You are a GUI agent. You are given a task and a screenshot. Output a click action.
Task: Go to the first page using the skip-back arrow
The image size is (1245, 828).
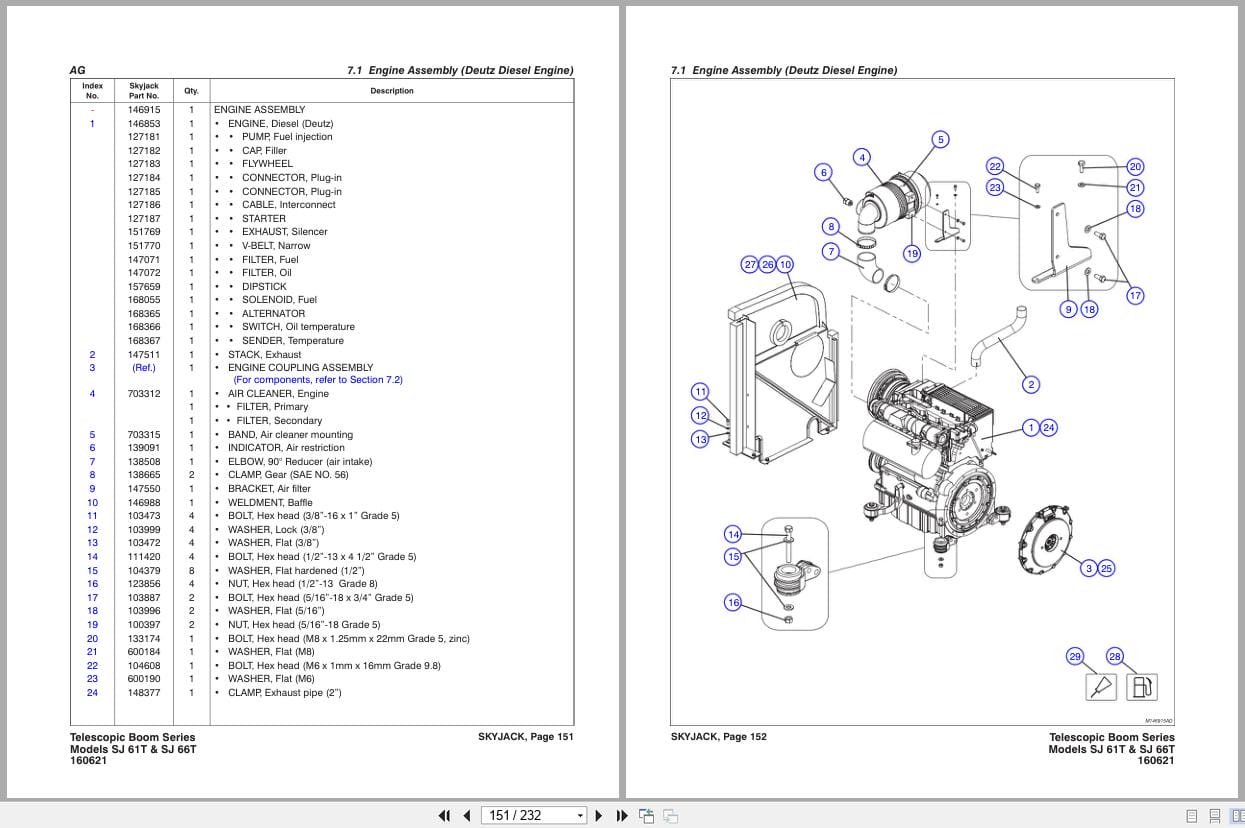coord(445,815)
